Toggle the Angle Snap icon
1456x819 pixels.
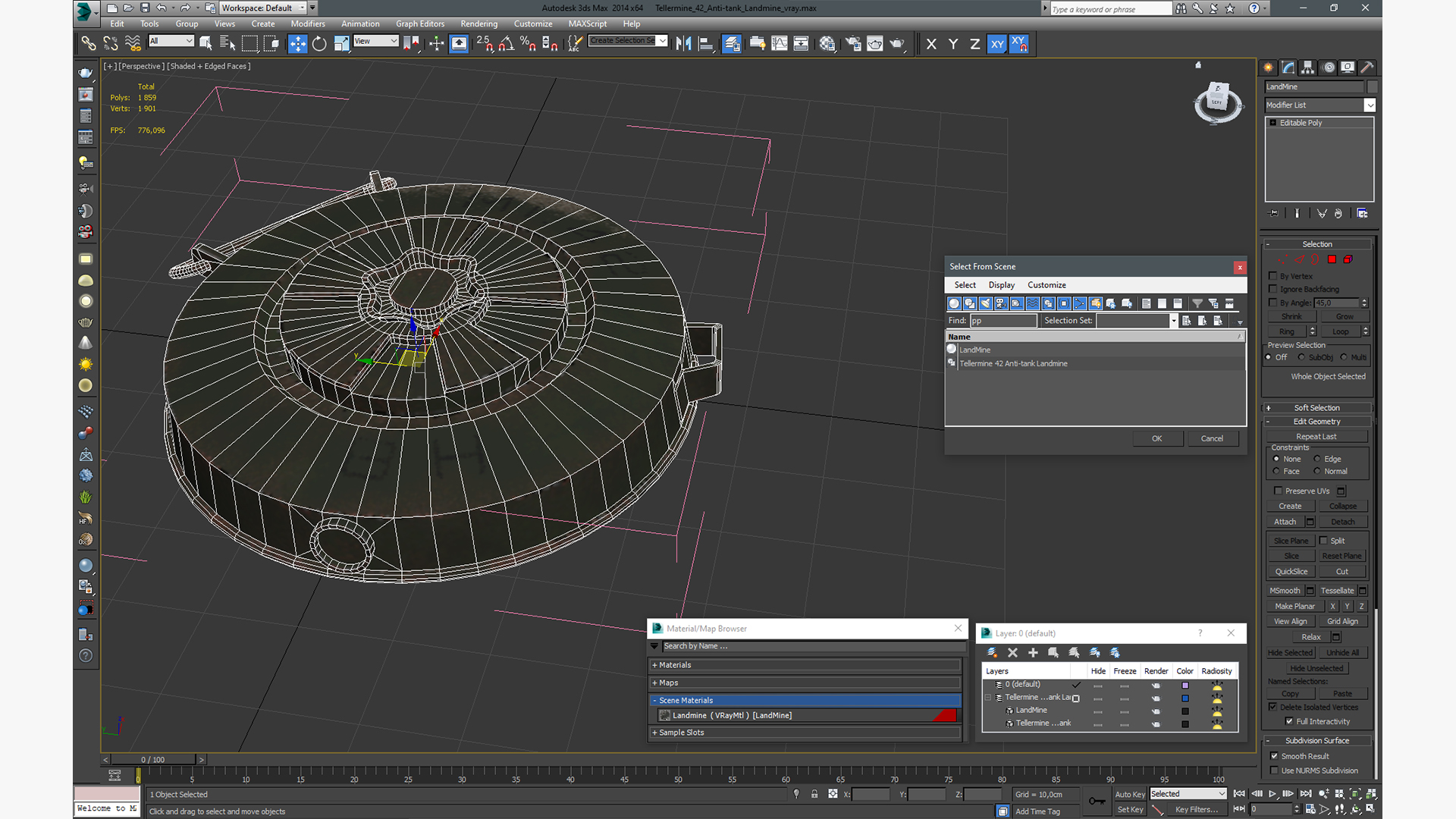[x=507, y=44]
